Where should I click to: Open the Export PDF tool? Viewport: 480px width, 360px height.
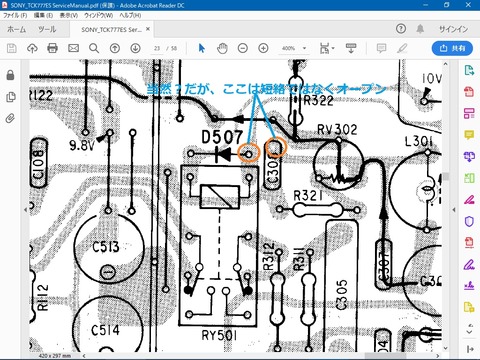(469, 70)
